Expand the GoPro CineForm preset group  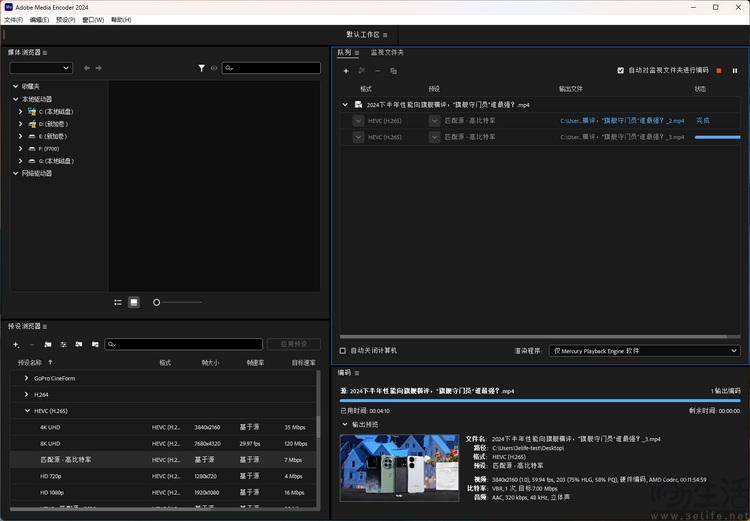(26, 378)
